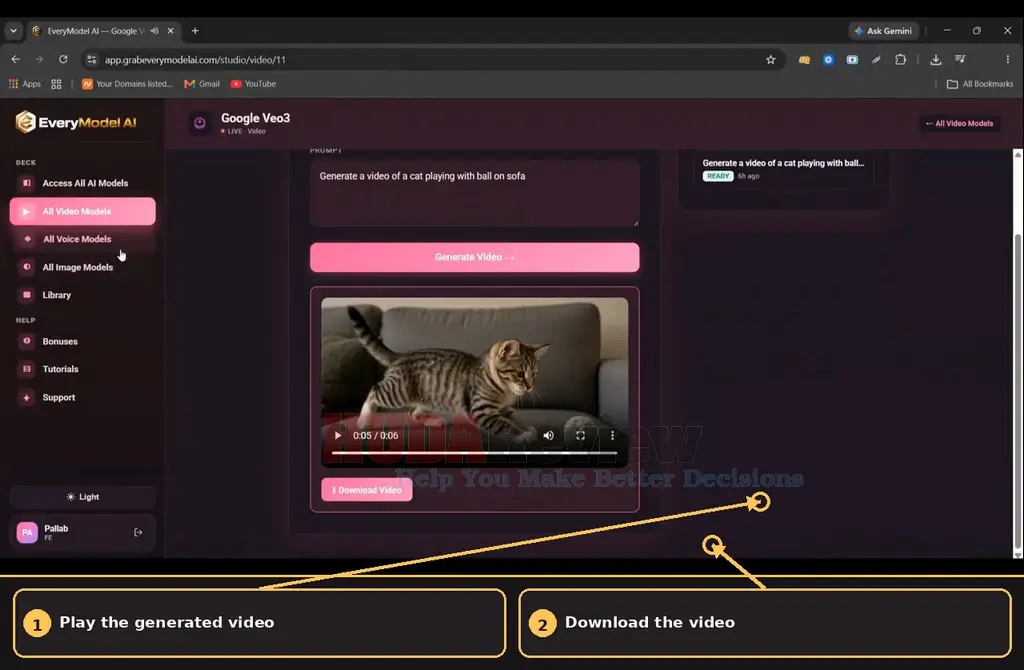Image resolution: width=1024 pixels, height=670 pixels.
Task: Open a new browser tab
Action: click(195, 31)
